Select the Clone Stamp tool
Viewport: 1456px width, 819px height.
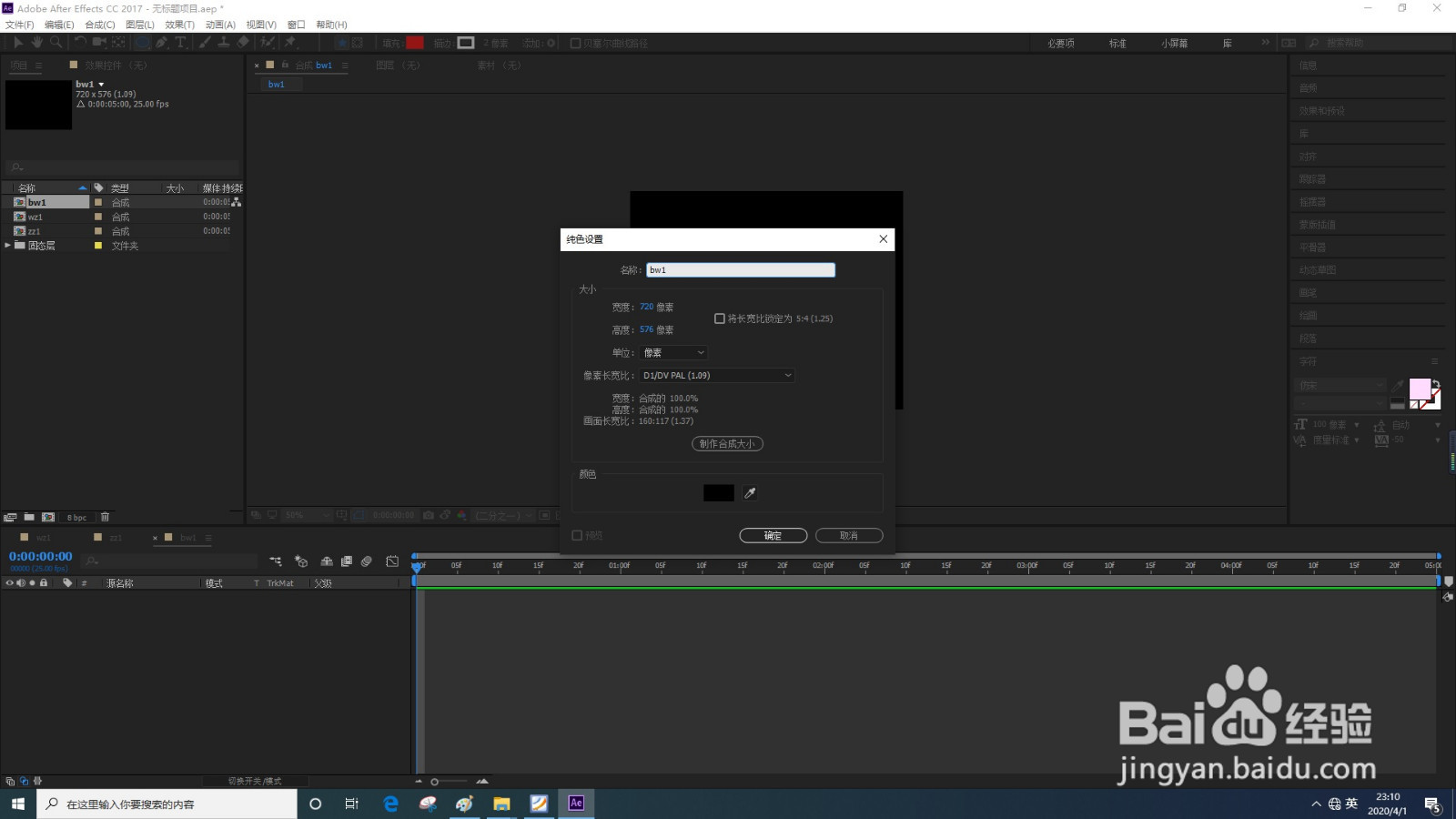click(224, 43)
